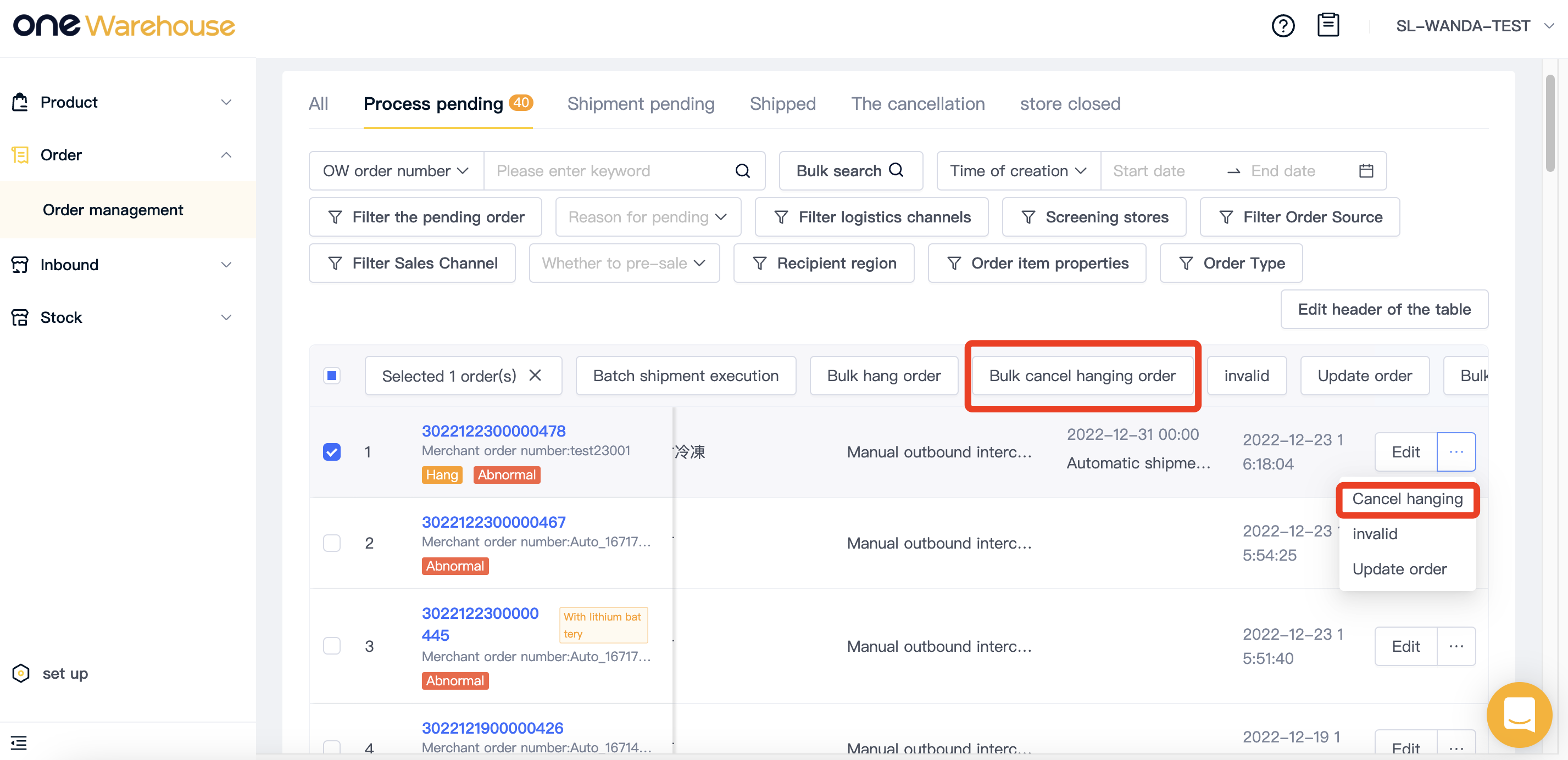This screenshot has height=760, width=1568.
Task: Click Bulk cancel hanging order button
Action: coord(1082,376)
